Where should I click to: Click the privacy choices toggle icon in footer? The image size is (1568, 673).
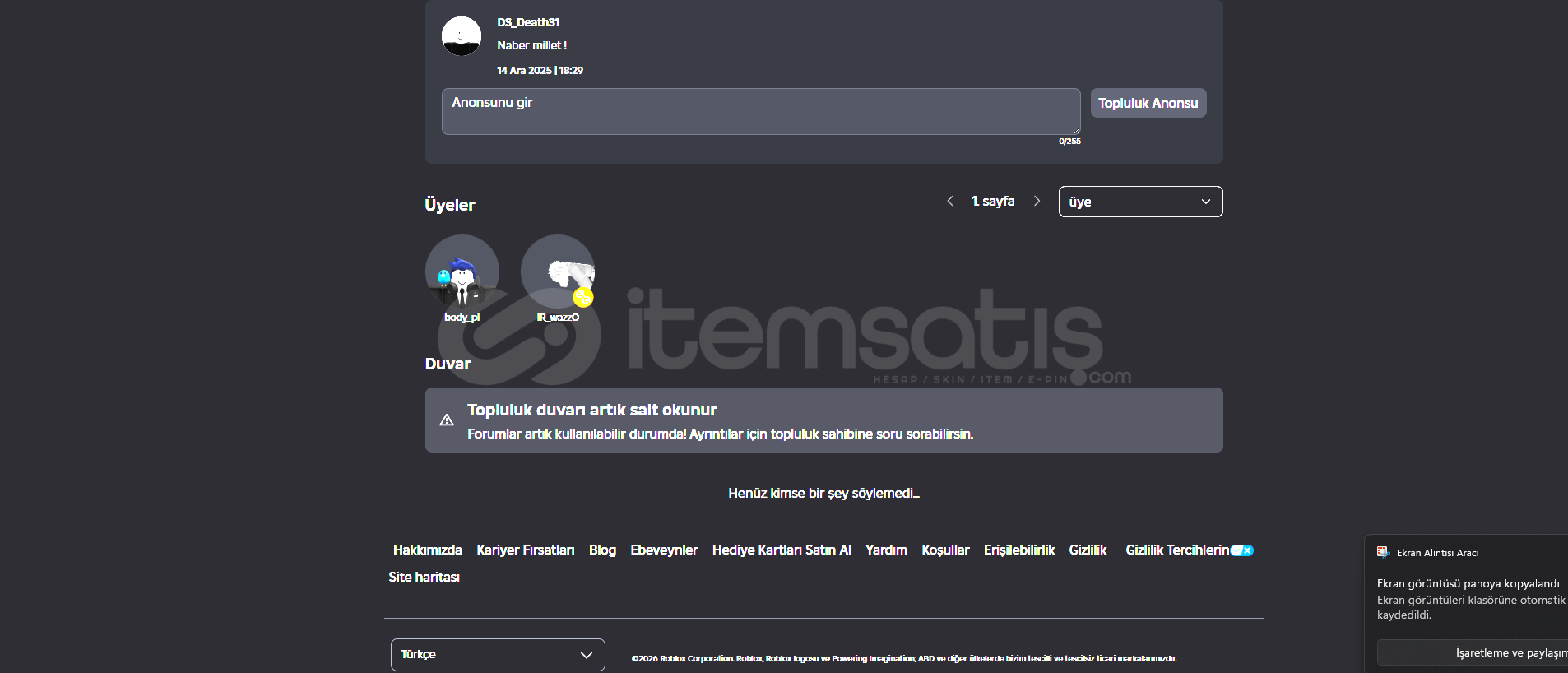[1241, 550]
